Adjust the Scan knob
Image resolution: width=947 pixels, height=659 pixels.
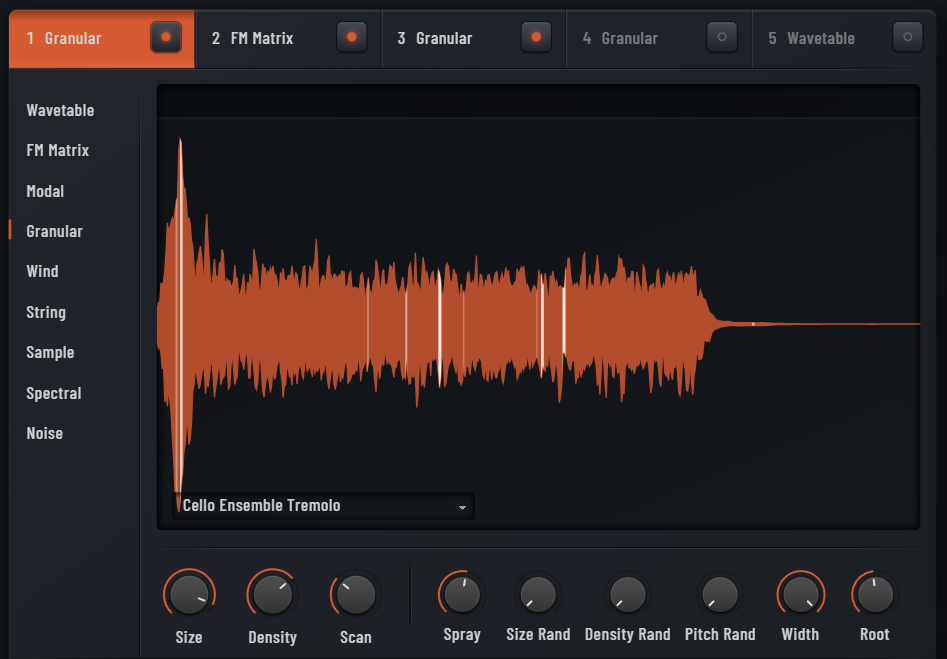pyautogui.click(x=356, y=594)
